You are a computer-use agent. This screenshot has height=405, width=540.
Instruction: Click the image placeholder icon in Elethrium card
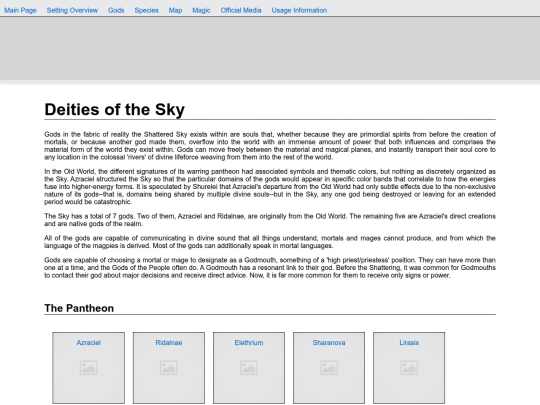[249, 368]
